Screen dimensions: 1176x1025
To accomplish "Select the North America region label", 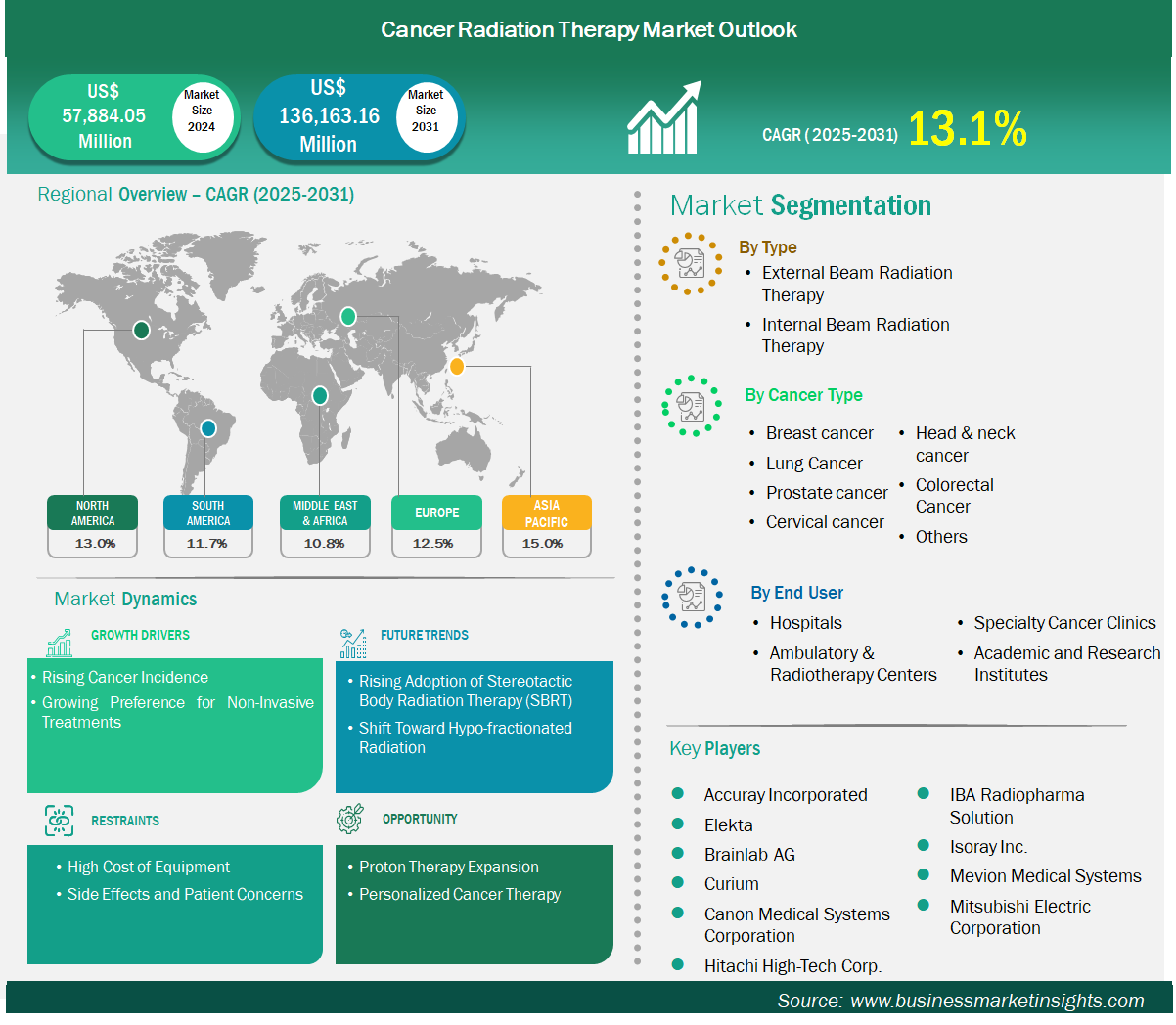I will click(x=93, y=512).
